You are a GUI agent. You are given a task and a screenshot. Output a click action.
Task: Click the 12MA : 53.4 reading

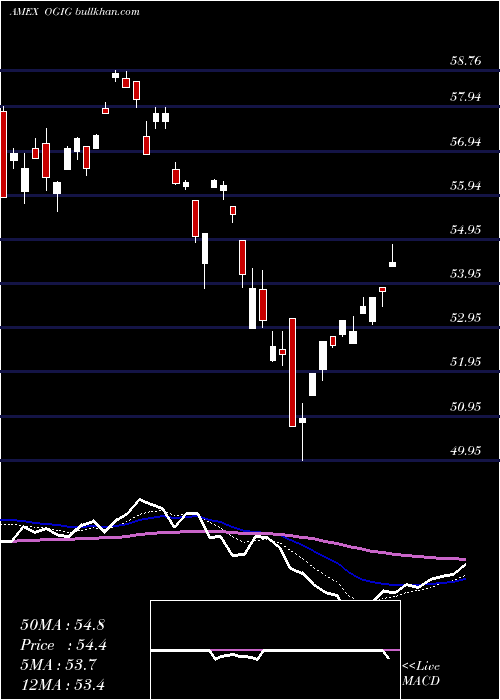point(62,684)
